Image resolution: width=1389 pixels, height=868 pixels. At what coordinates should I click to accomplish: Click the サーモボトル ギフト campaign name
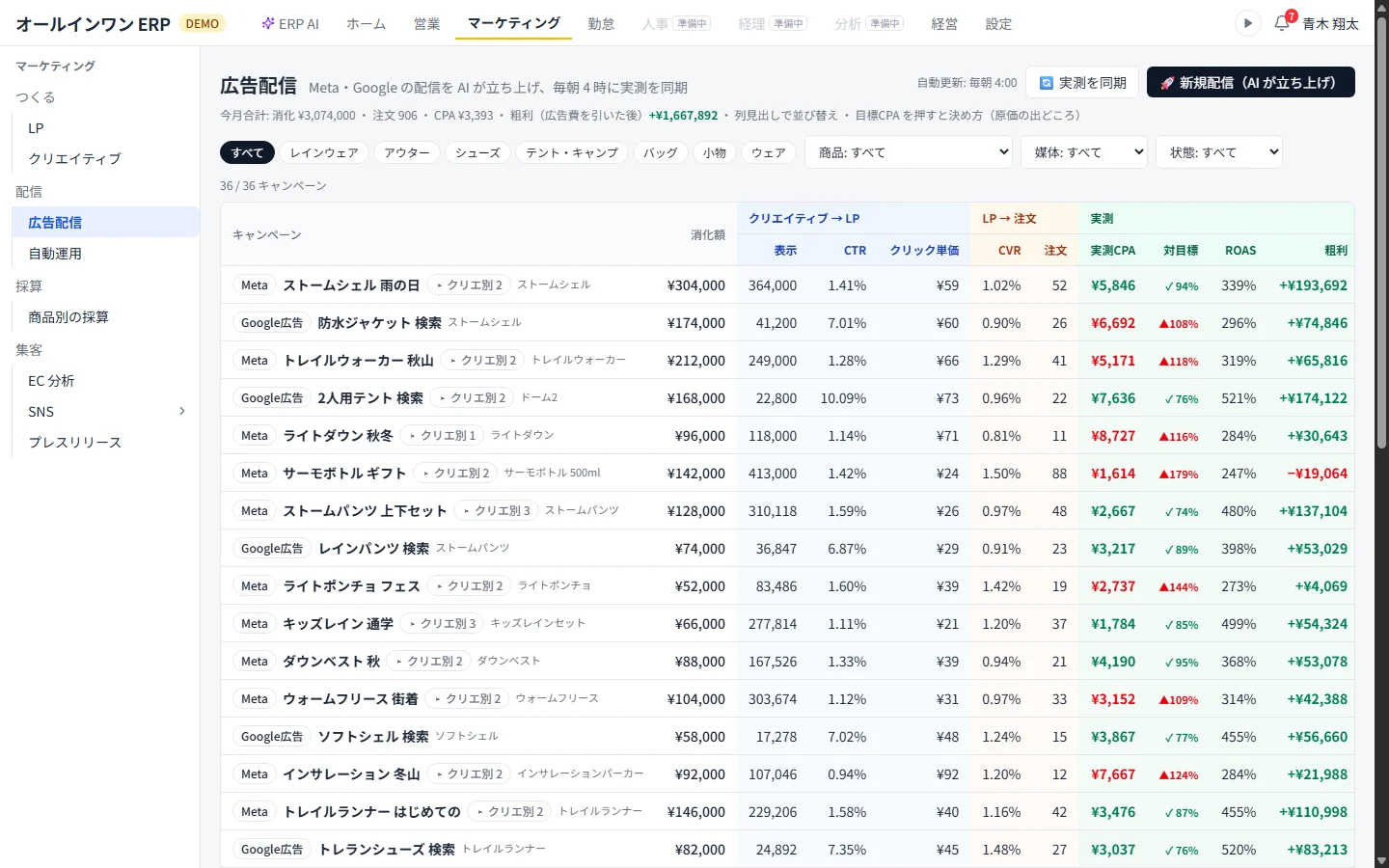344,474
